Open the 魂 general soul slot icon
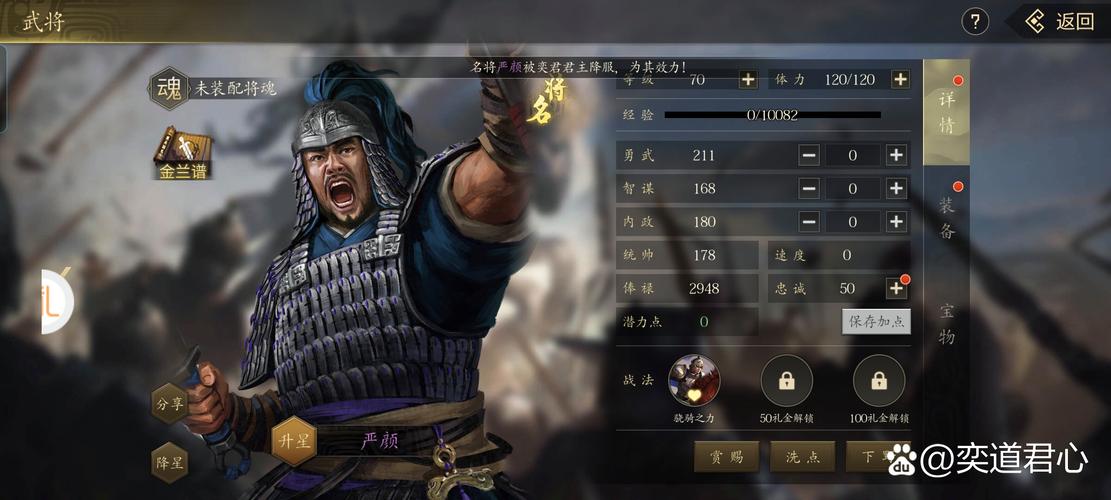This screenshot has width=1111, height=500. point(169,89)
